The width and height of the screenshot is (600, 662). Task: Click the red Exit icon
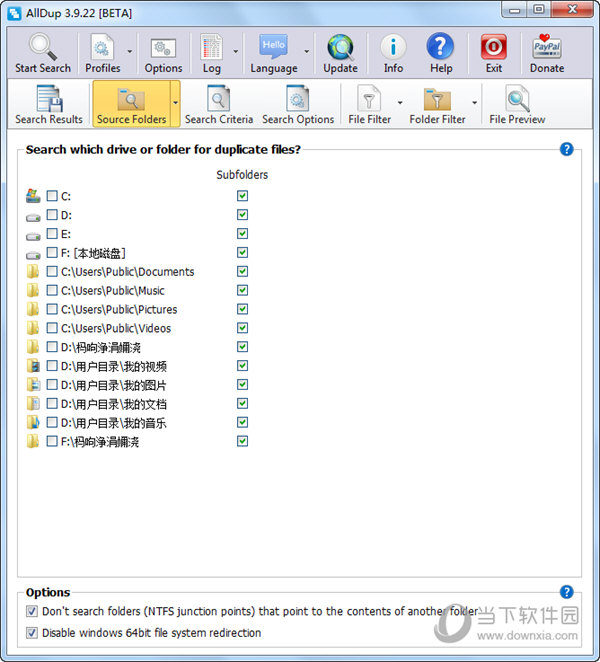[494, 53]
